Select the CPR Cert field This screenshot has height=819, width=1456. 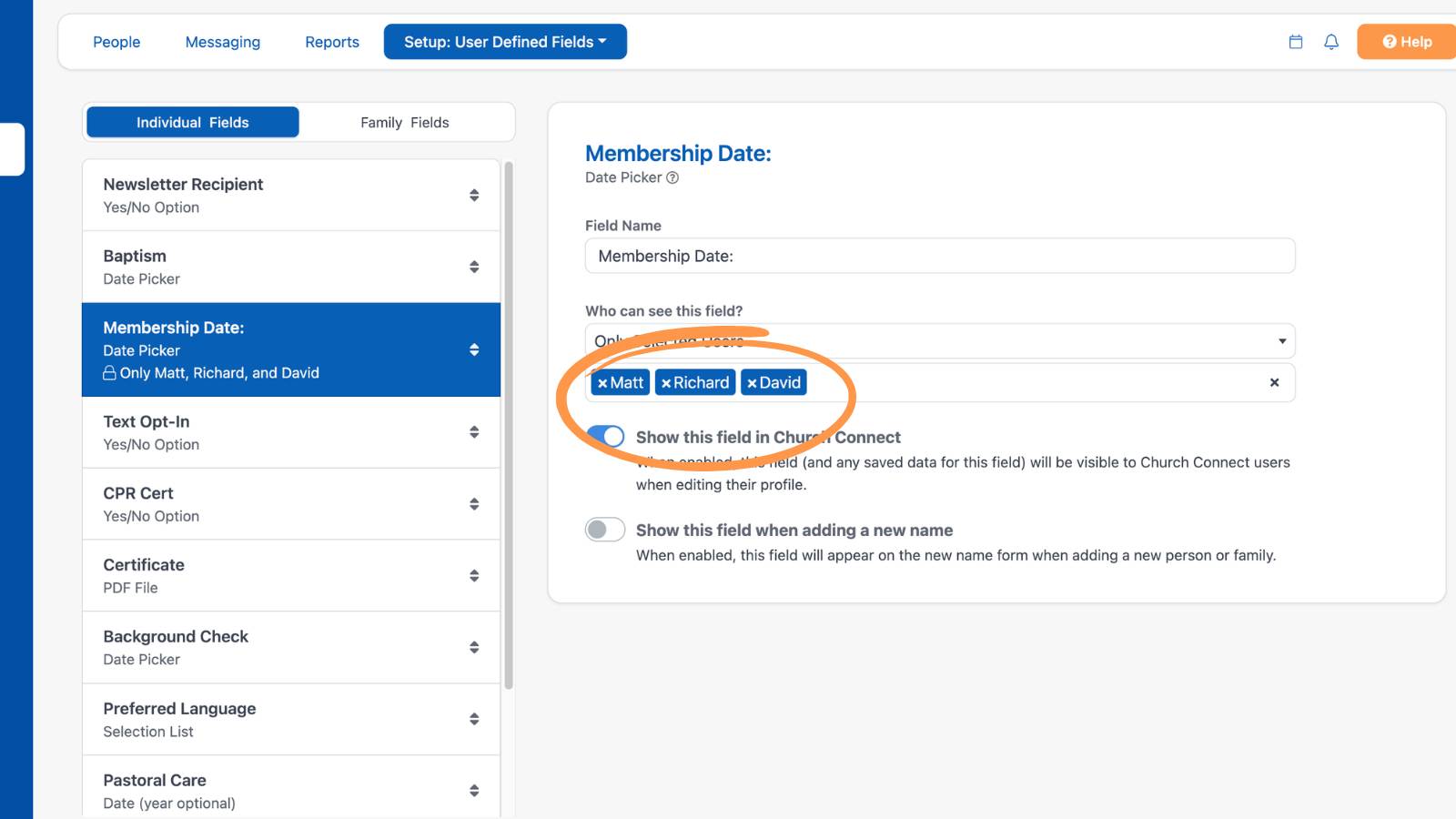point(291,504)
